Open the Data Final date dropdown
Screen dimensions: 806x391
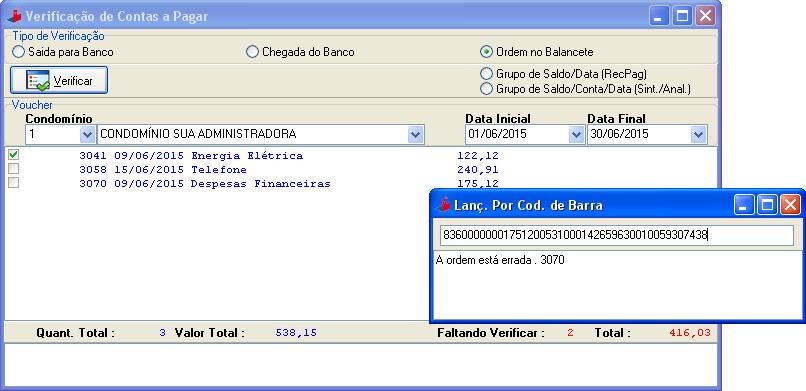[698, 135]
